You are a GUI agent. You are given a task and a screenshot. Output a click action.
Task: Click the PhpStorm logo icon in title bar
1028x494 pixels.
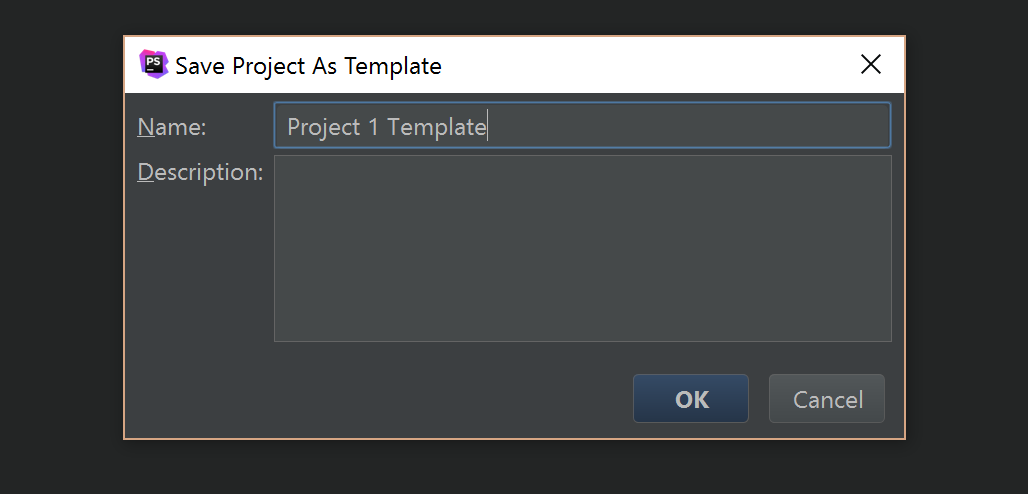[x=153, y=64]
